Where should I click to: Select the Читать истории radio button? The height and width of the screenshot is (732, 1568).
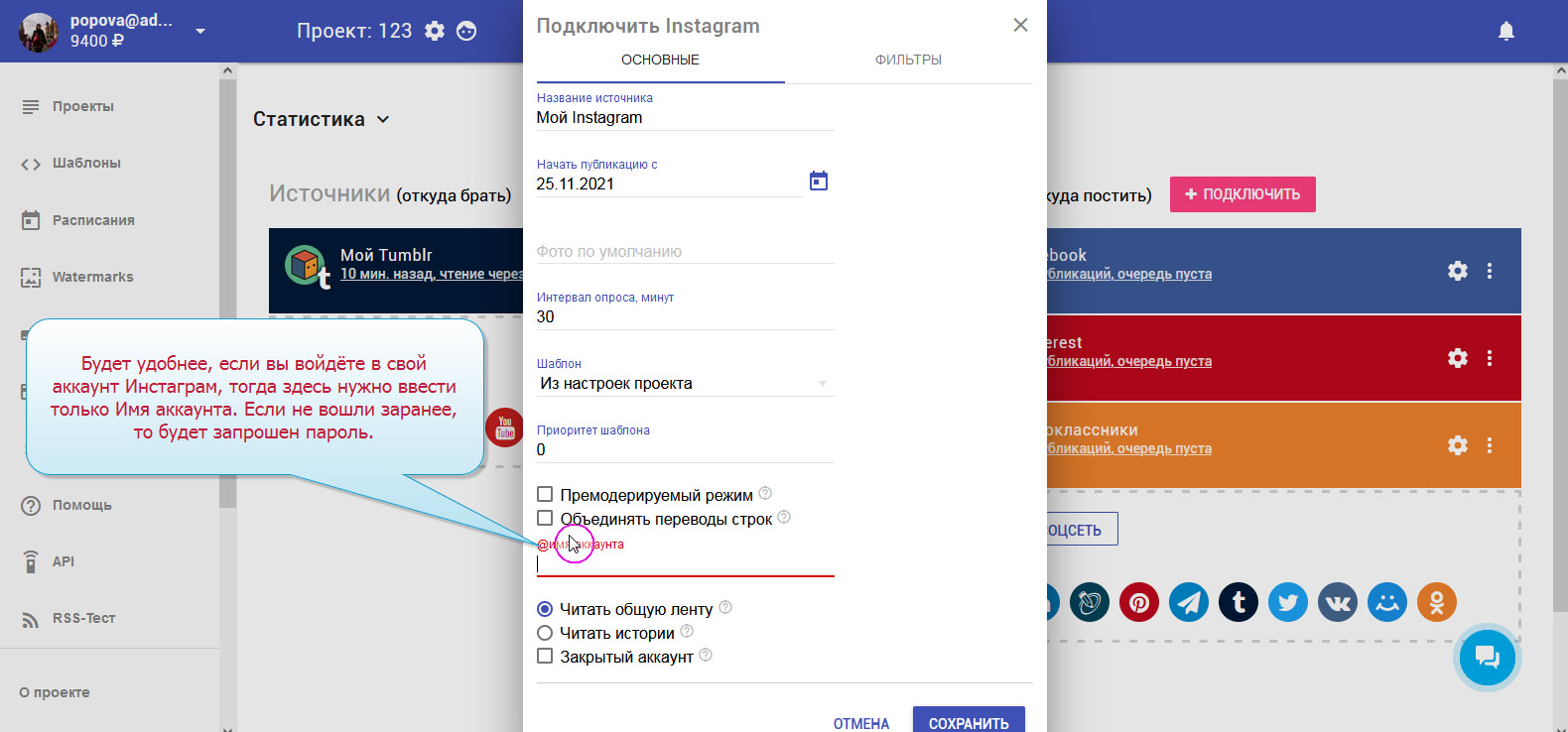click(545, 633)
